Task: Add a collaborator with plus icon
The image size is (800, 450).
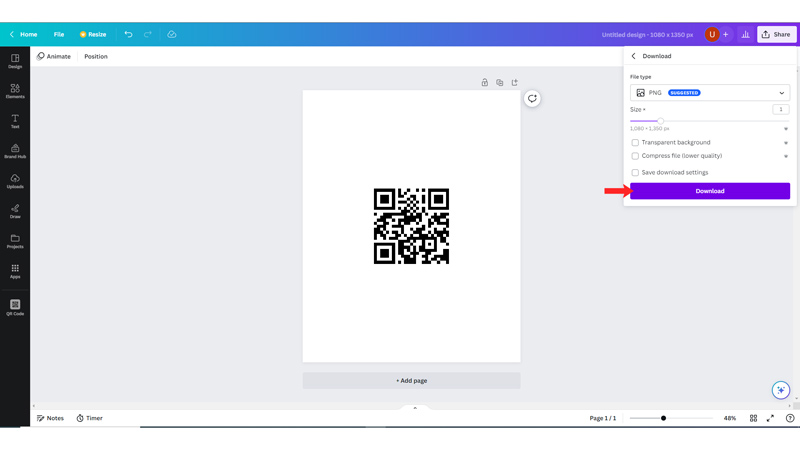Action: pos(726,34)
